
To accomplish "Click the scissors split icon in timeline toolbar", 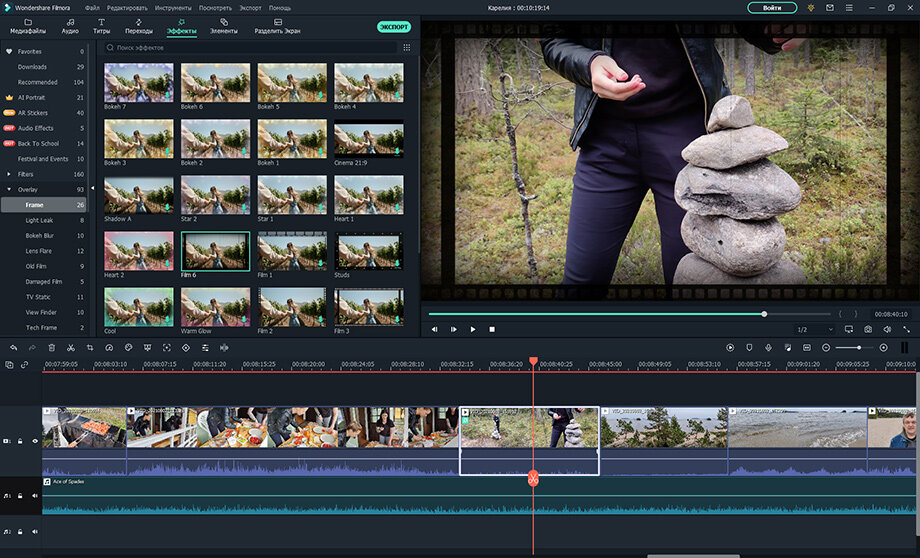I will point(70,348).
